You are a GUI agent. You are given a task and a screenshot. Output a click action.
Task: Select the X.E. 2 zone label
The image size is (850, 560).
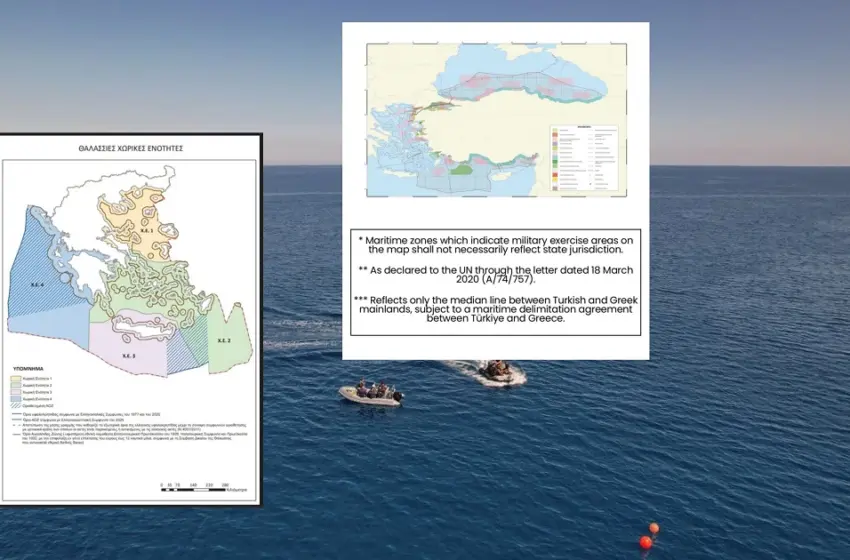(222, 341)
